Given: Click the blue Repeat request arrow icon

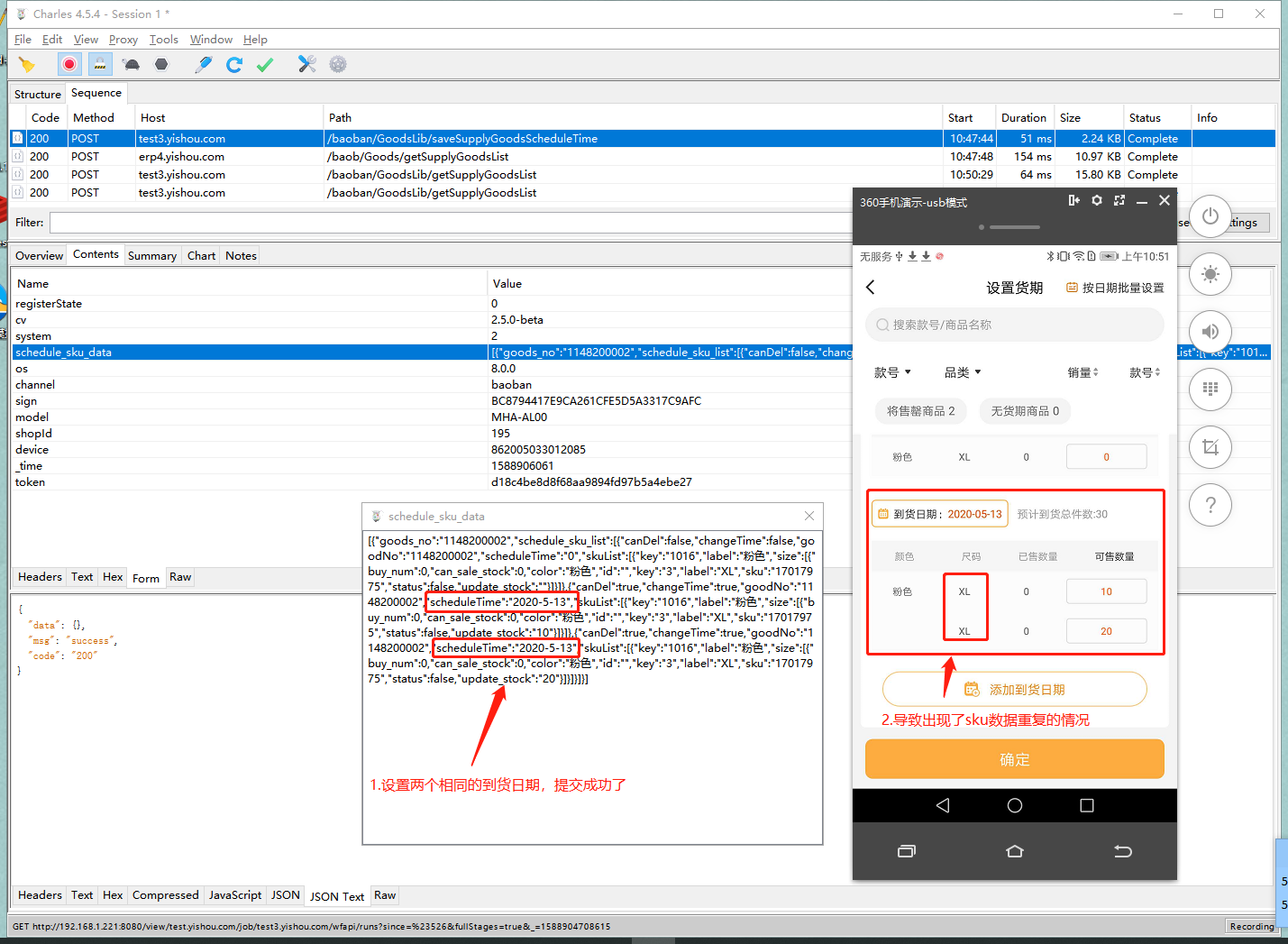Looking at the screenshot, I should [234, 64].
